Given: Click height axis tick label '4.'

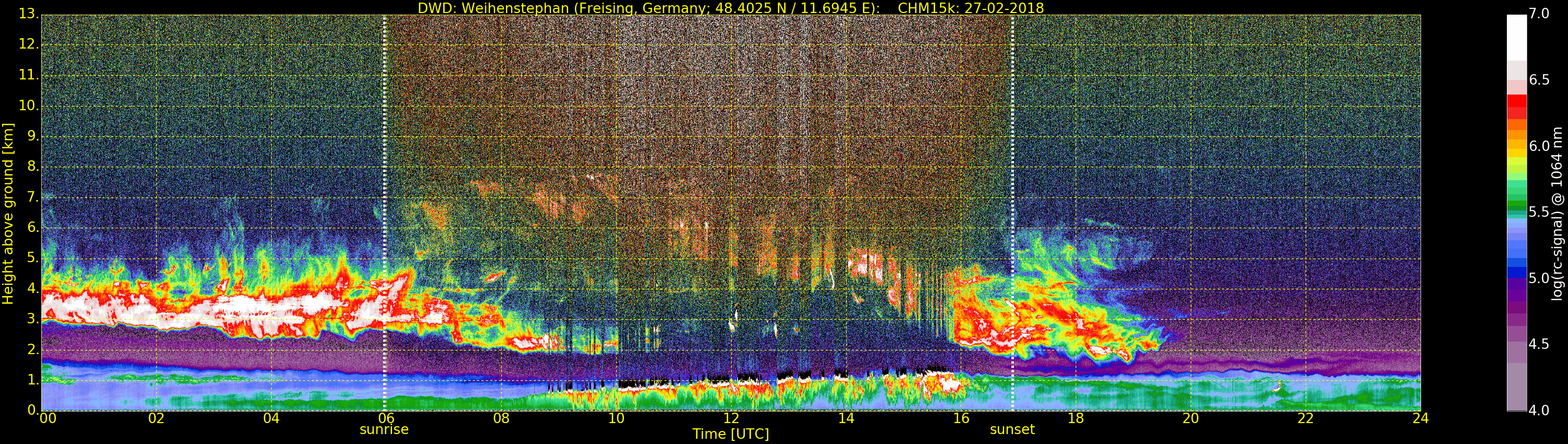Looking at the screenshot, I should click(33, 288).
